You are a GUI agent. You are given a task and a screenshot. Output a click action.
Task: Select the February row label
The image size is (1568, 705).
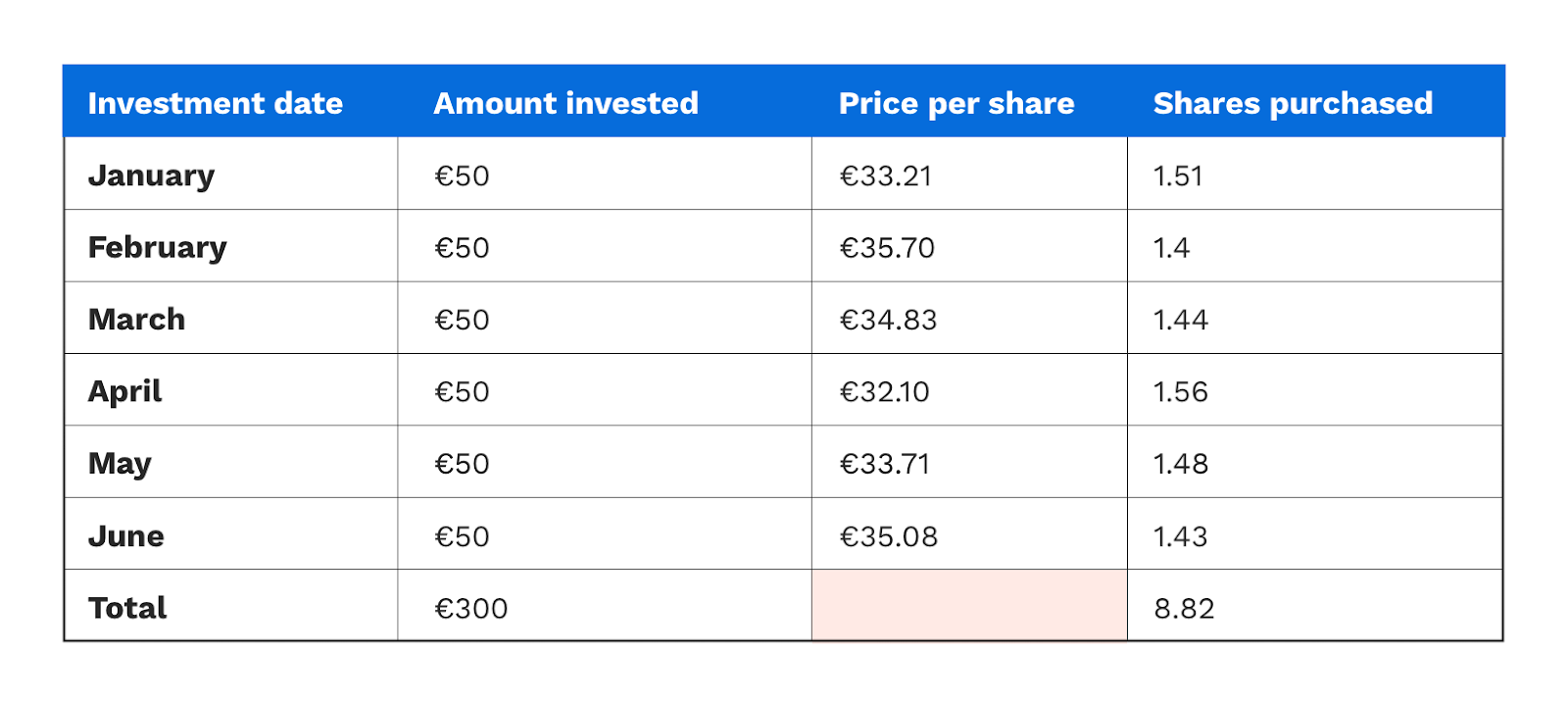tap(157, 248)
